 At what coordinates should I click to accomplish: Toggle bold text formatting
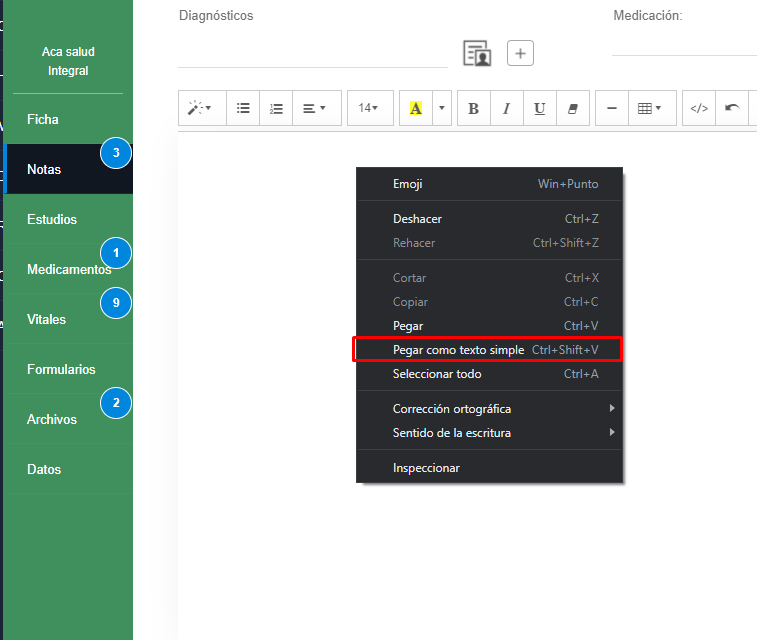474,109
